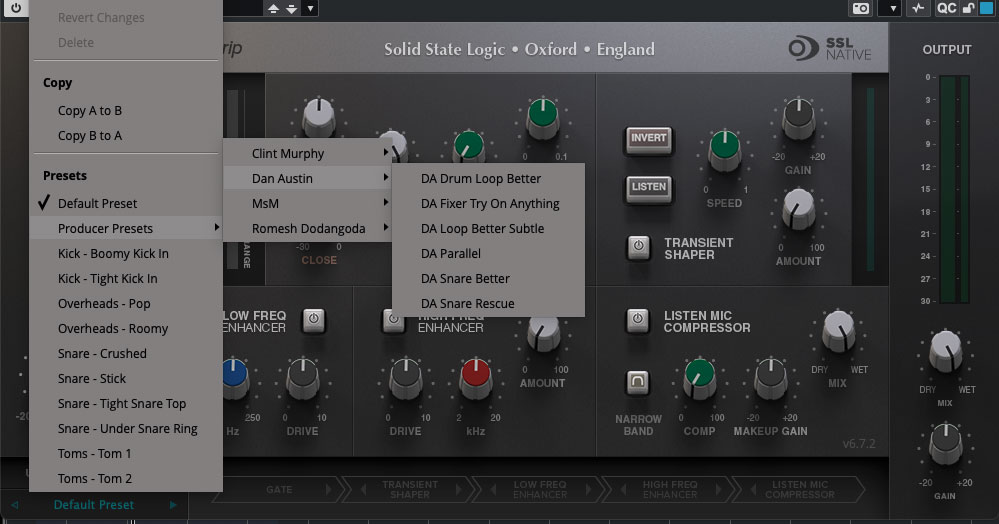Click the MAKEUP GAIN knob
The width and height of the screenshot is (999, 524).
(771, 378)
